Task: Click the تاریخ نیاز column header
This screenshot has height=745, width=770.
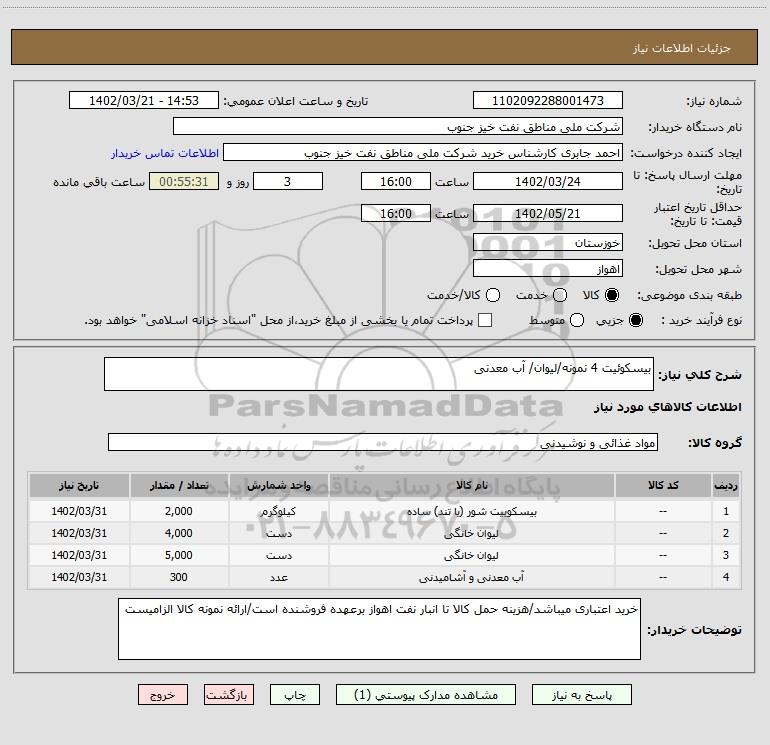Action: [x=79, y=485]
